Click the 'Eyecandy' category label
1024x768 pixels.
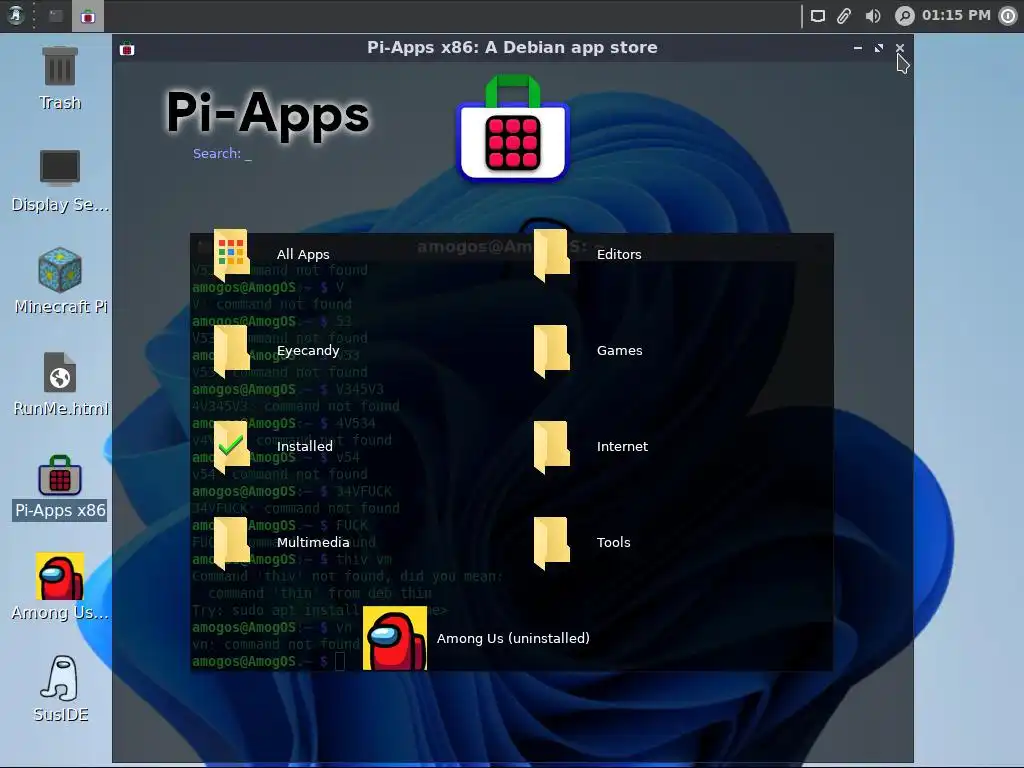(x=308, y=351)
